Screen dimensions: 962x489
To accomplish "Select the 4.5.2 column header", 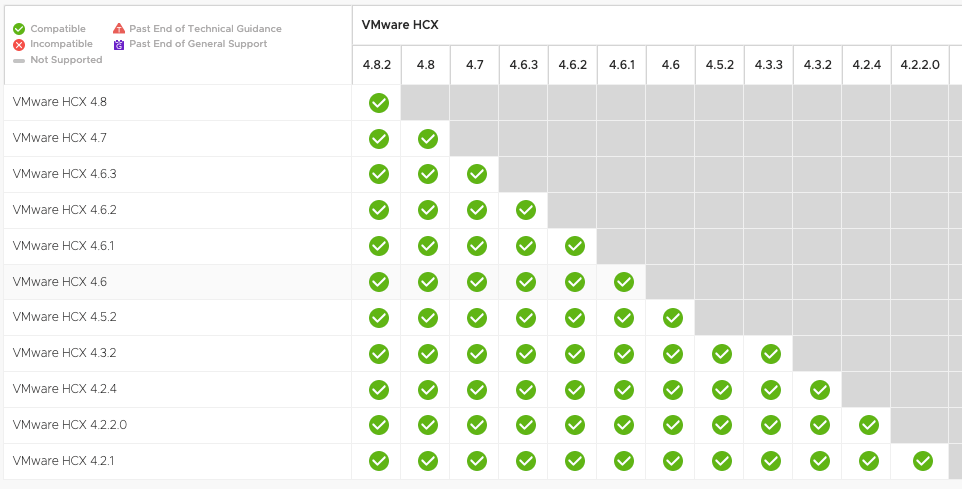I will click(x=720, y=65).
